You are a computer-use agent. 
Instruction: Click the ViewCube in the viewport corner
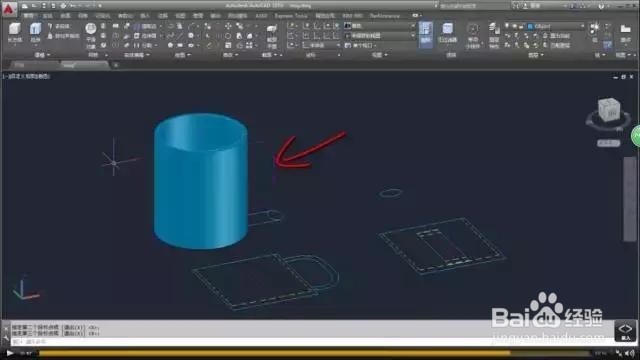(x=609, y=110)
